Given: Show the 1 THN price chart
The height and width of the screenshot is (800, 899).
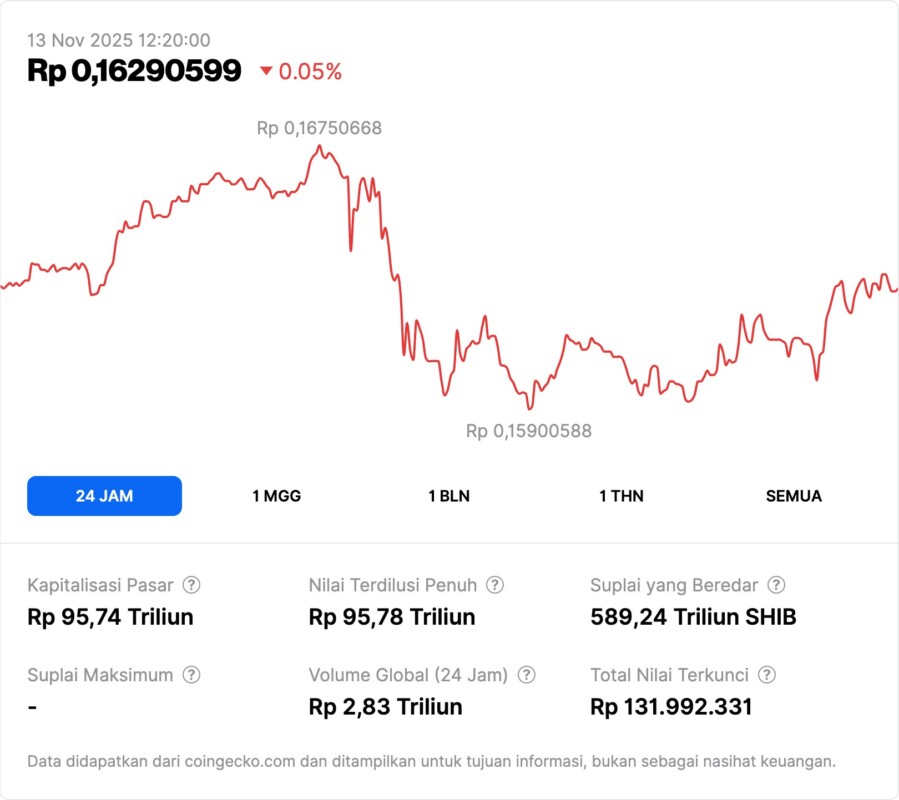Looking at the screenshot, I should (x=621, y=496).
